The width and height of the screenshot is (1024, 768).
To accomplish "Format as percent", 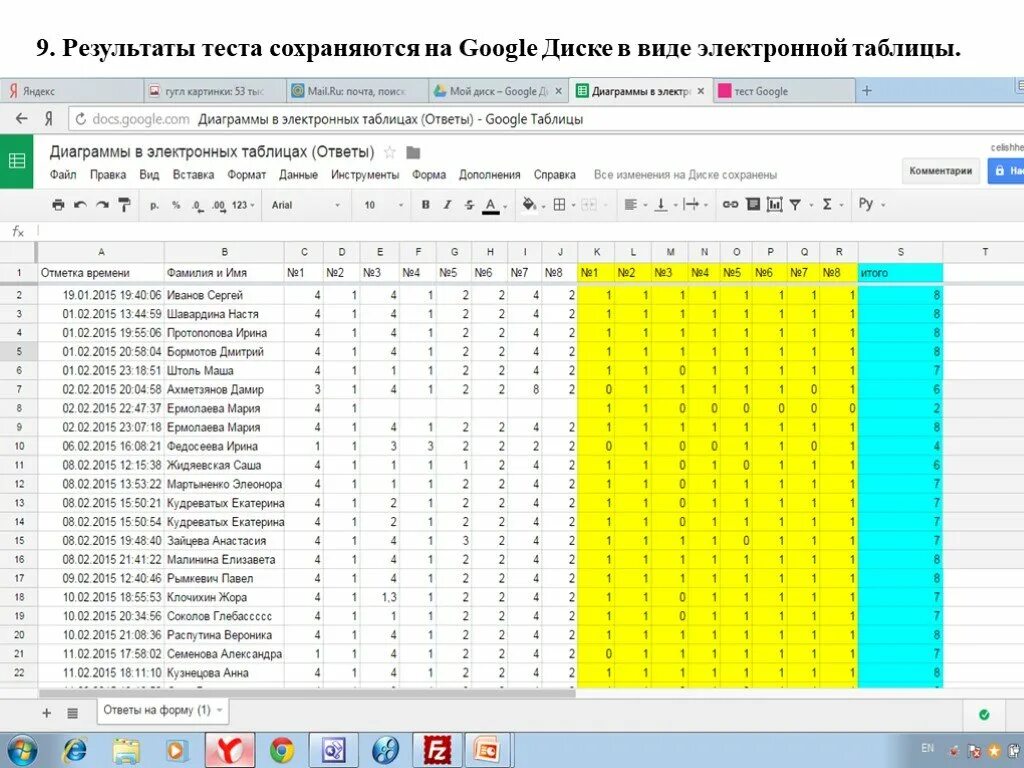I will pyautogui.click(x=176, y=205).
